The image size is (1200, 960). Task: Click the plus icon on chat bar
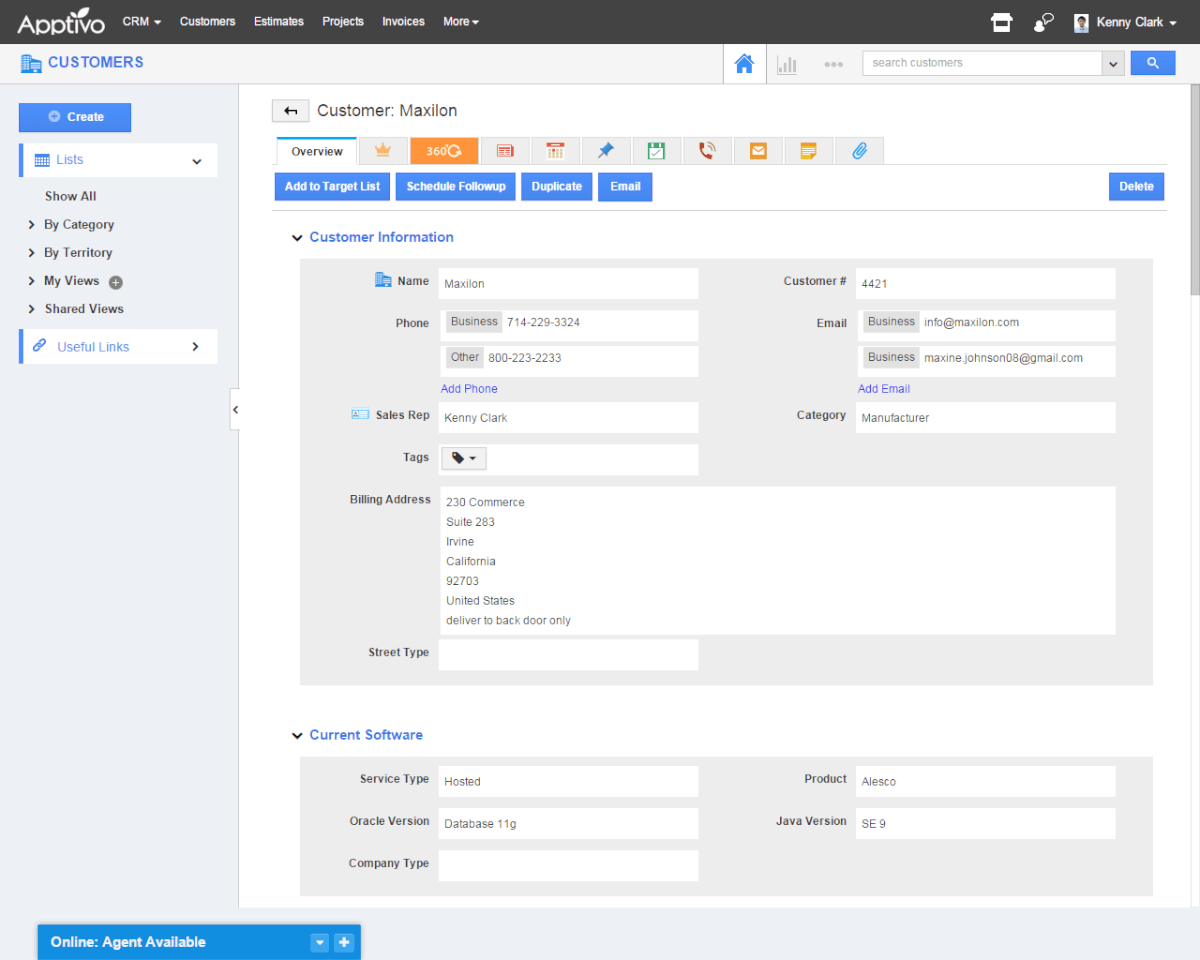click(x=343, y=942)
